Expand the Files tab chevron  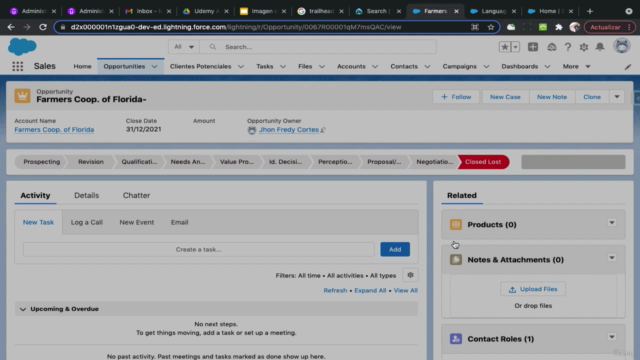click(322, 67)
